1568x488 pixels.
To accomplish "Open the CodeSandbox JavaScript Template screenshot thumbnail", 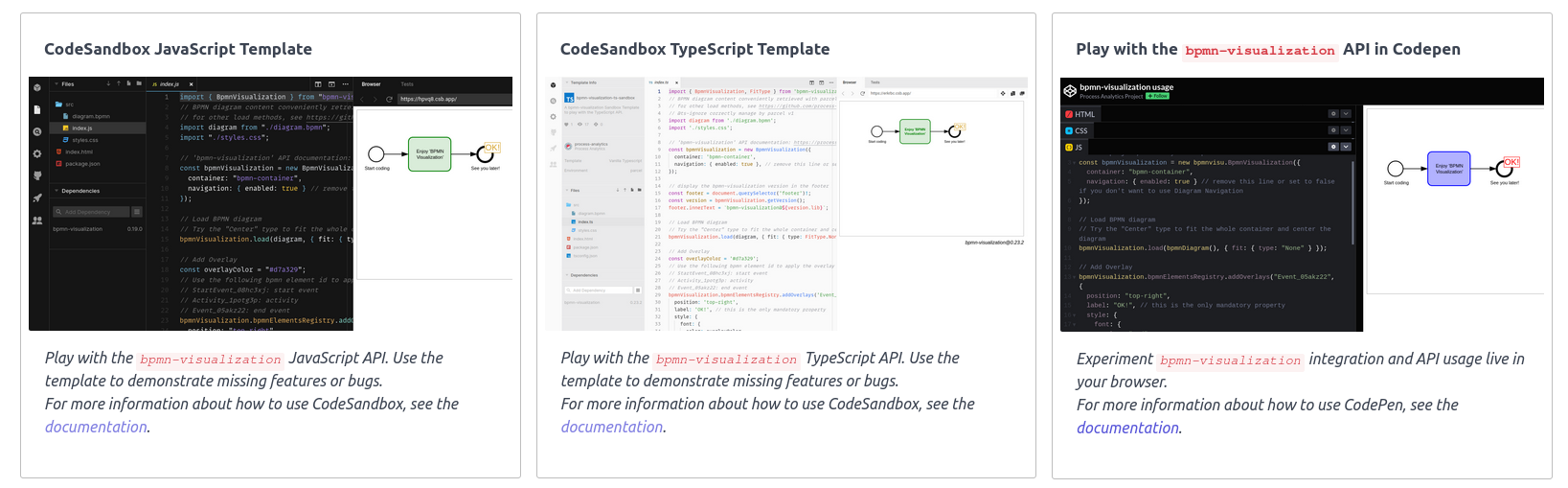I will (x=270, y=204).
